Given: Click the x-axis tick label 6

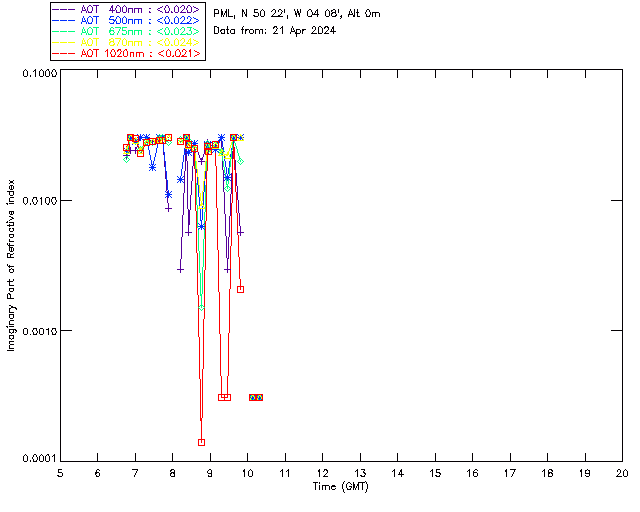Looking at the screenshot, I should [x=98, y=473].
